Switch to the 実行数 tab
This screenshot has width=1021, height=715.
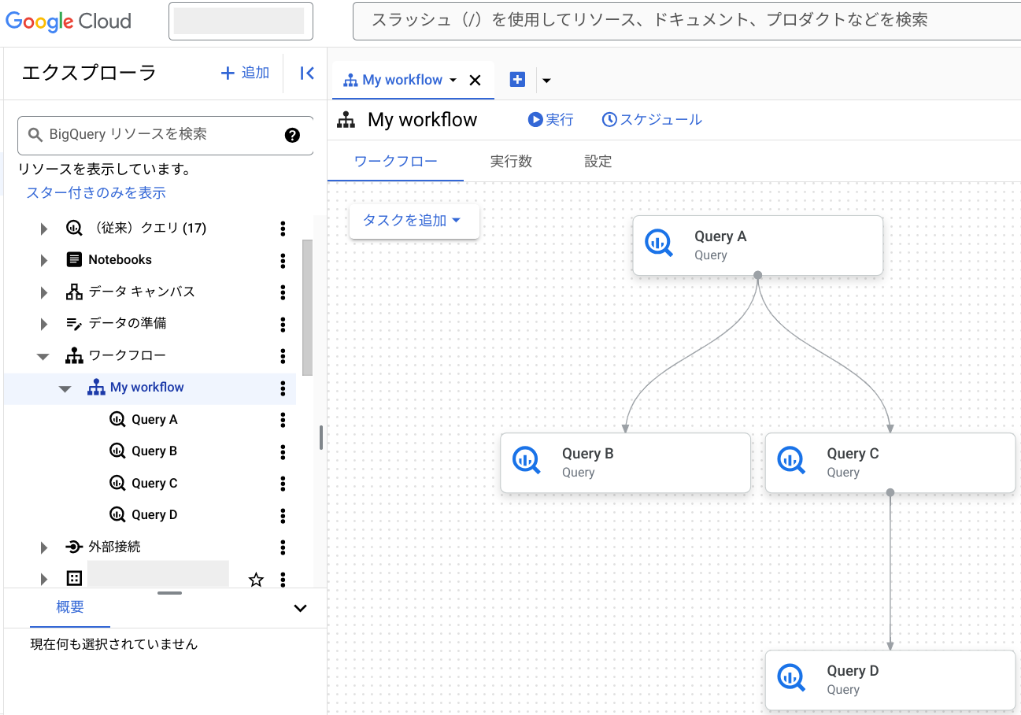coord(511,160)
